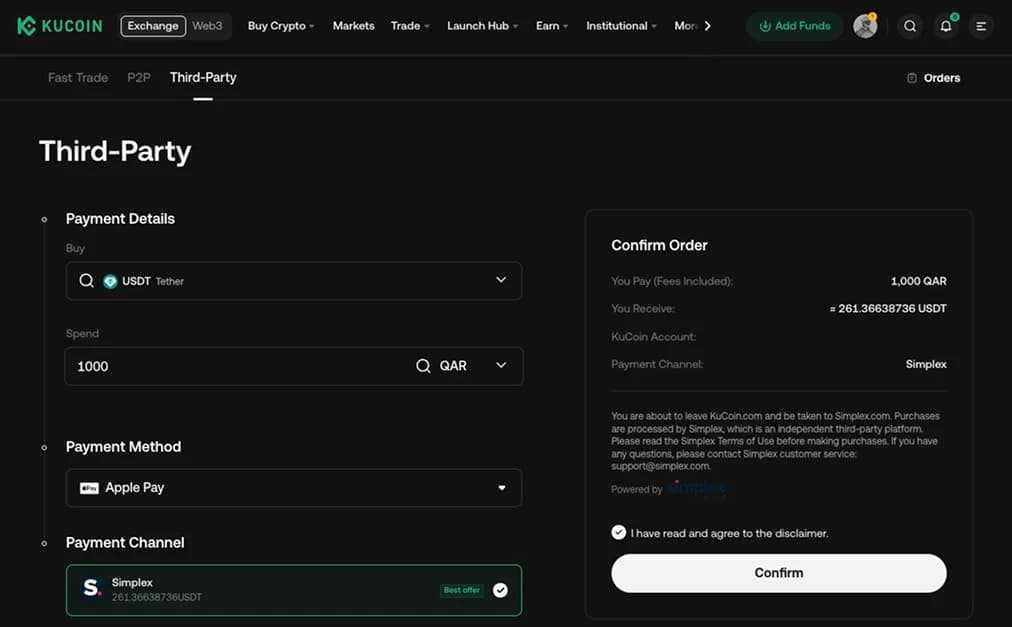Click the Powered by Simplex logo

pyautogui.click(x=697, y=488)
